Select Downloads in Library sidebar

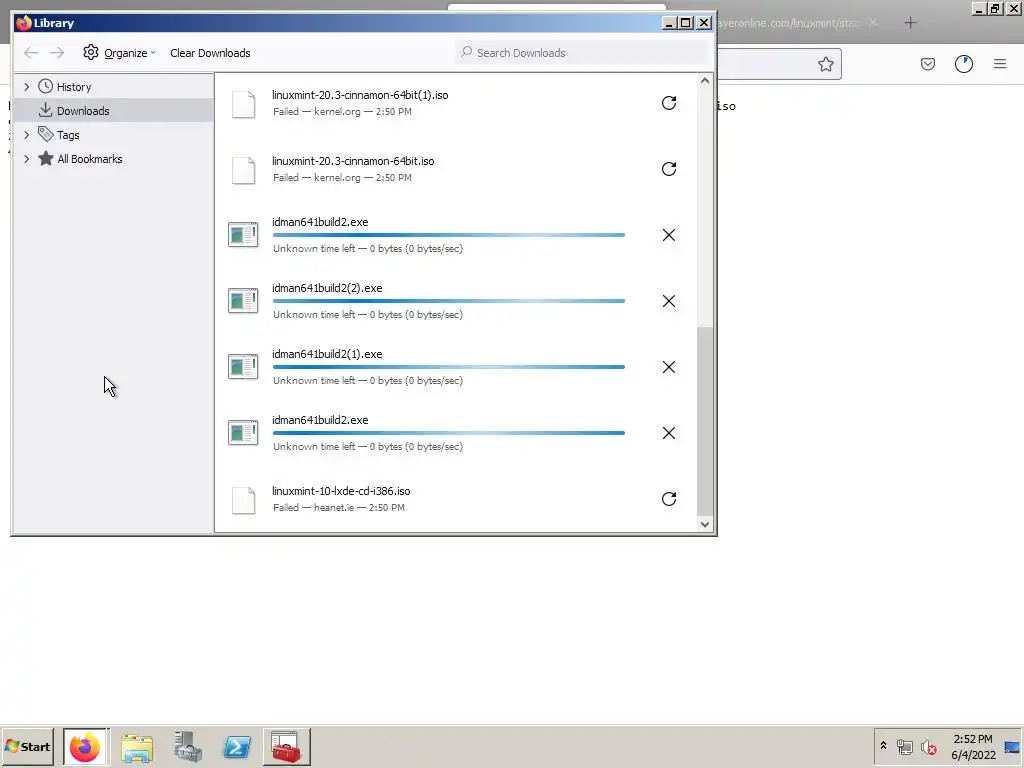(x=114, y=110)
